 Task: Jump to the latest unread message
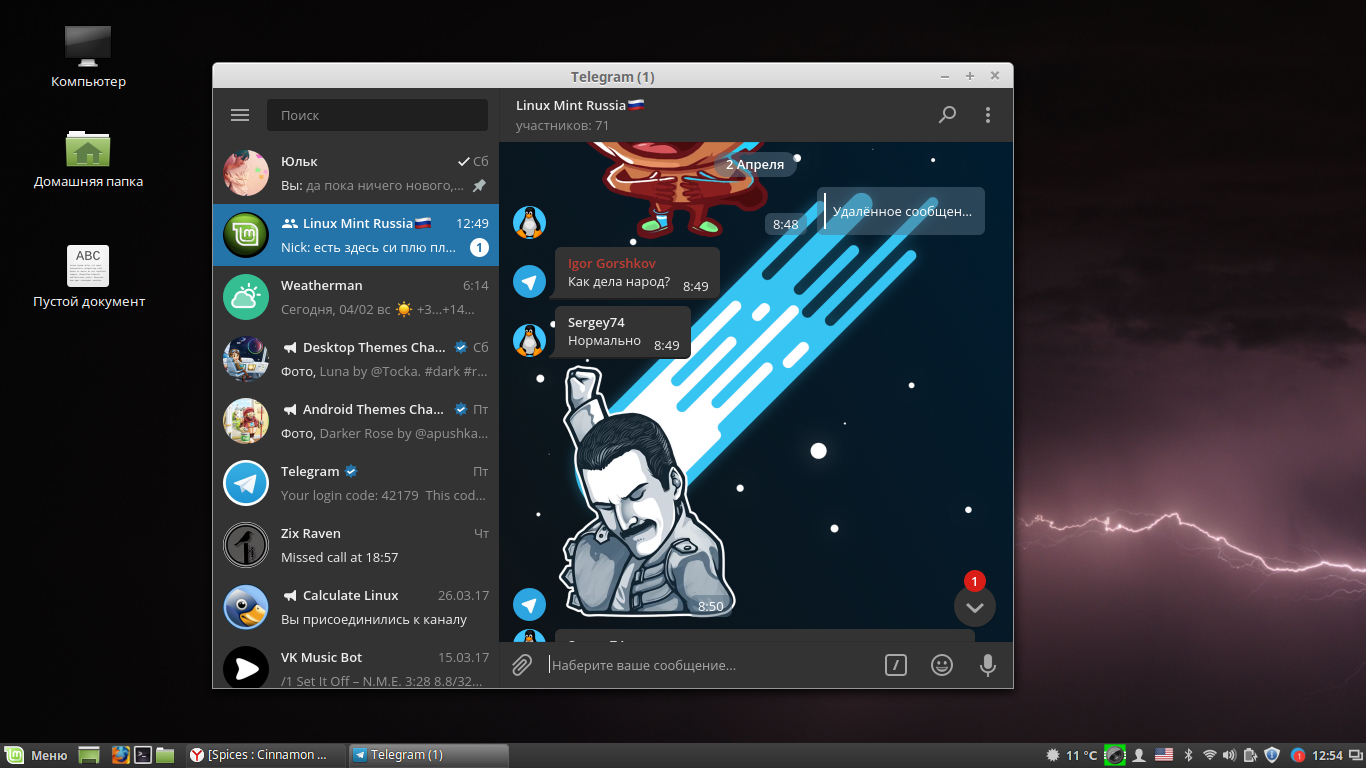point(975,606)
